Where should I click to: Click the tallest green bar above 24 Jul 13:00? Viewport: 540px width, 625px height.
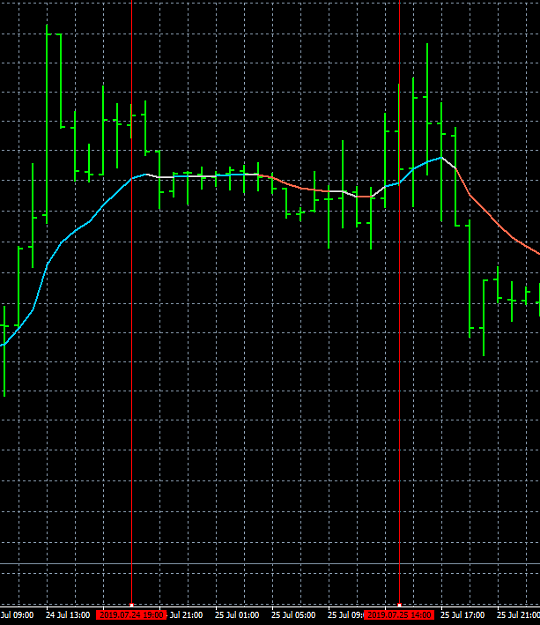47,124
